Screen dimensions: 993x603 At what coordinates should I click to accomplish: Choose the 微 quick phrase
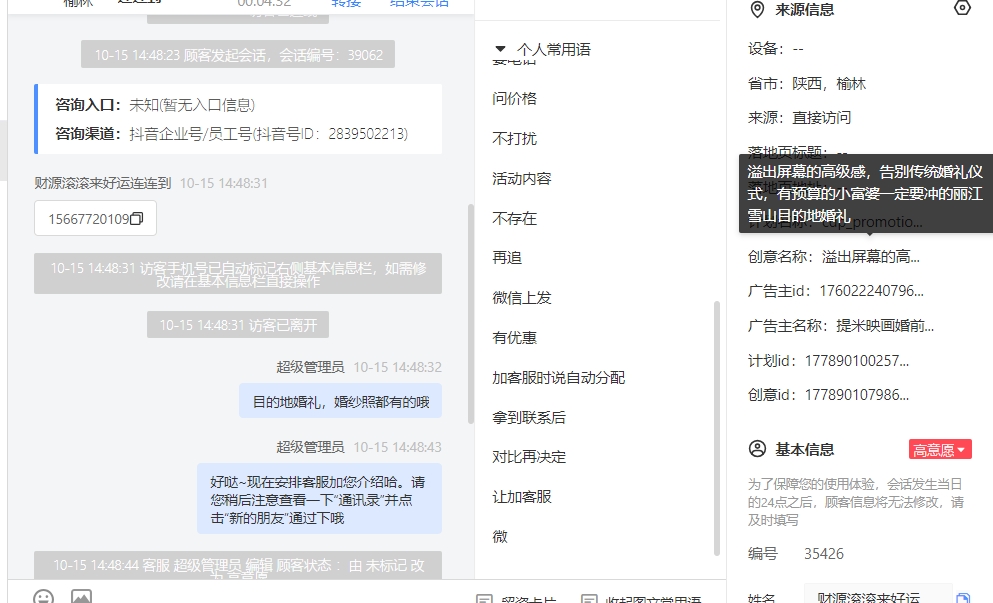500,536
